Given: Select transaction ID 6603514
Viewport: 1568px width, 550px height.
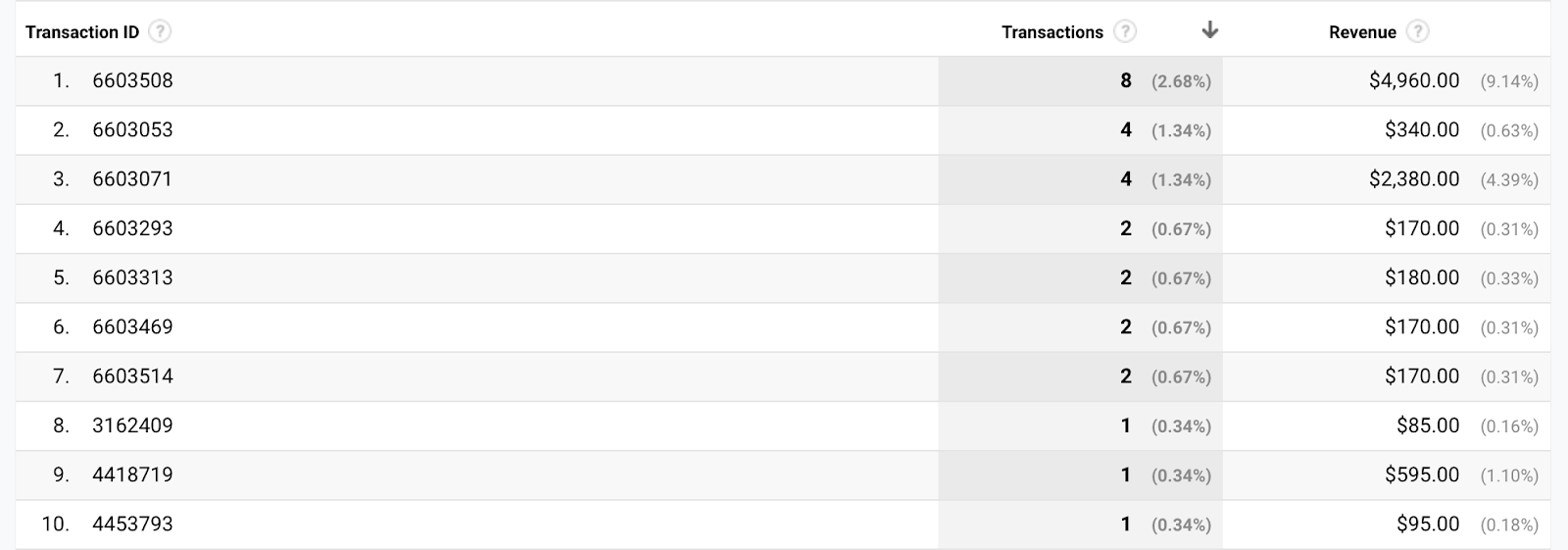Looking at the screenshot, I should (132, 375).
